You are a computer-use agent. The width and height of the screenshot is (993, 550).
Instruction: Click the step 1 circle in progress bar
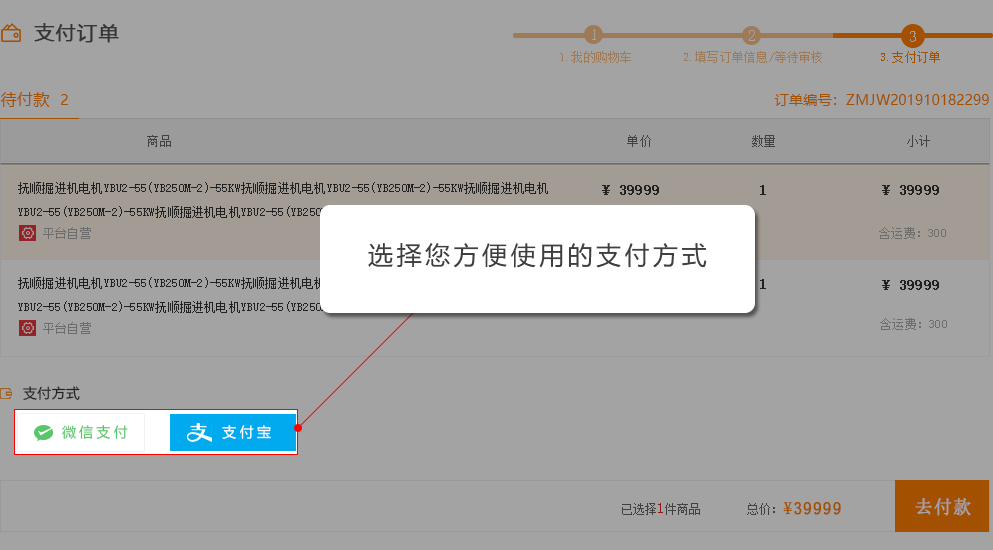(593, 35)
